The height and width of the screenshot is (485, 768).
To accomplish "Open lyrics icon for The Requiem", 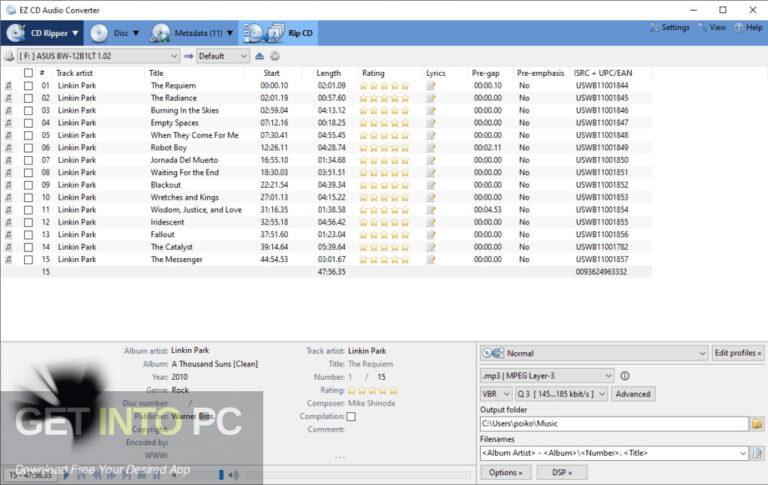I will (431, 86).
